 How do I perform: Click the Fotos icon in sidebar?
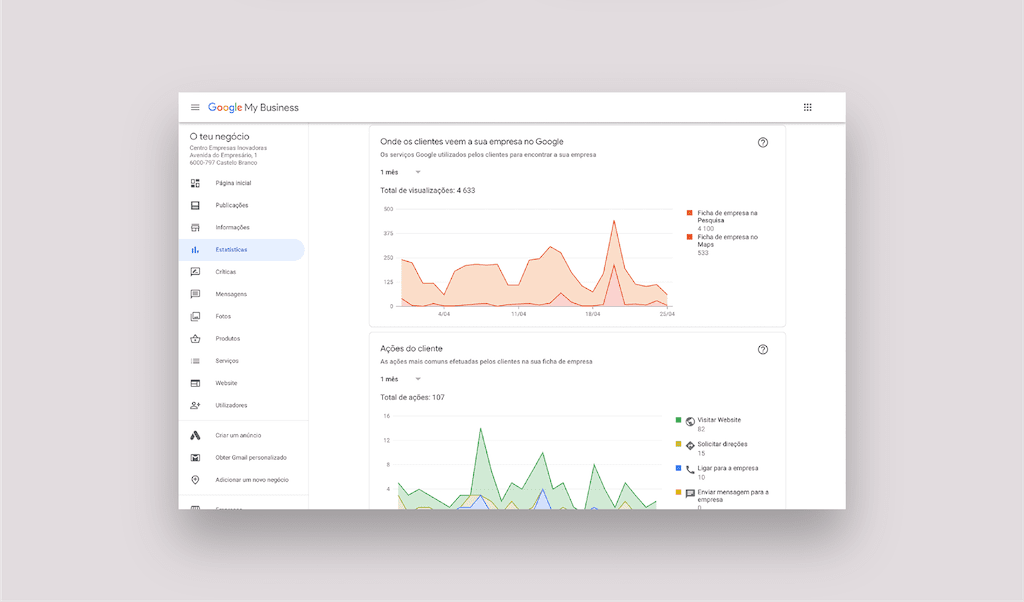pyautogui.click(x=195, y=316)
